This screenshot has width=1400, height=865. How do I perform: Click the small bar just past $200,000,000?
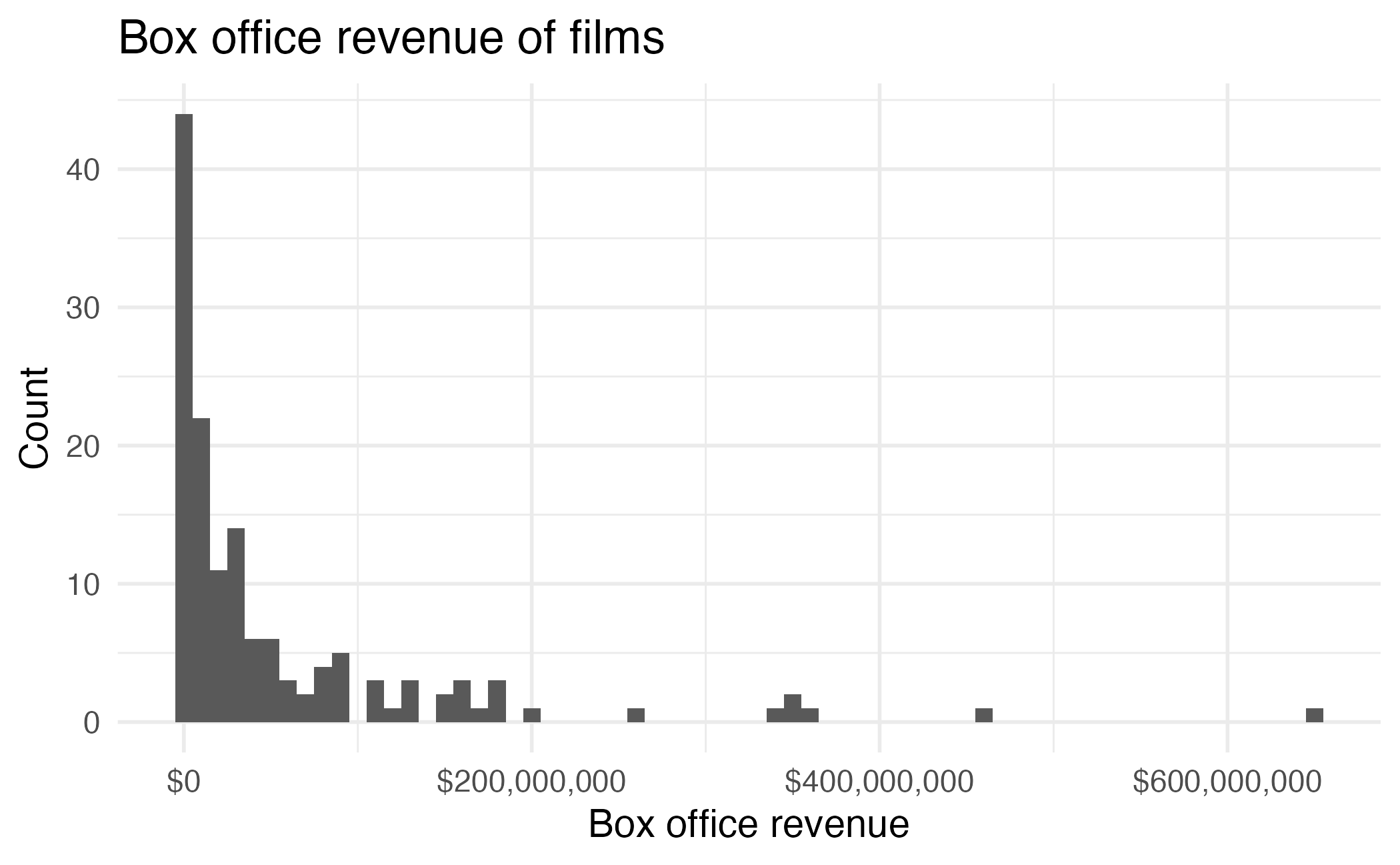pyautogui.click(x=531, y=715)
